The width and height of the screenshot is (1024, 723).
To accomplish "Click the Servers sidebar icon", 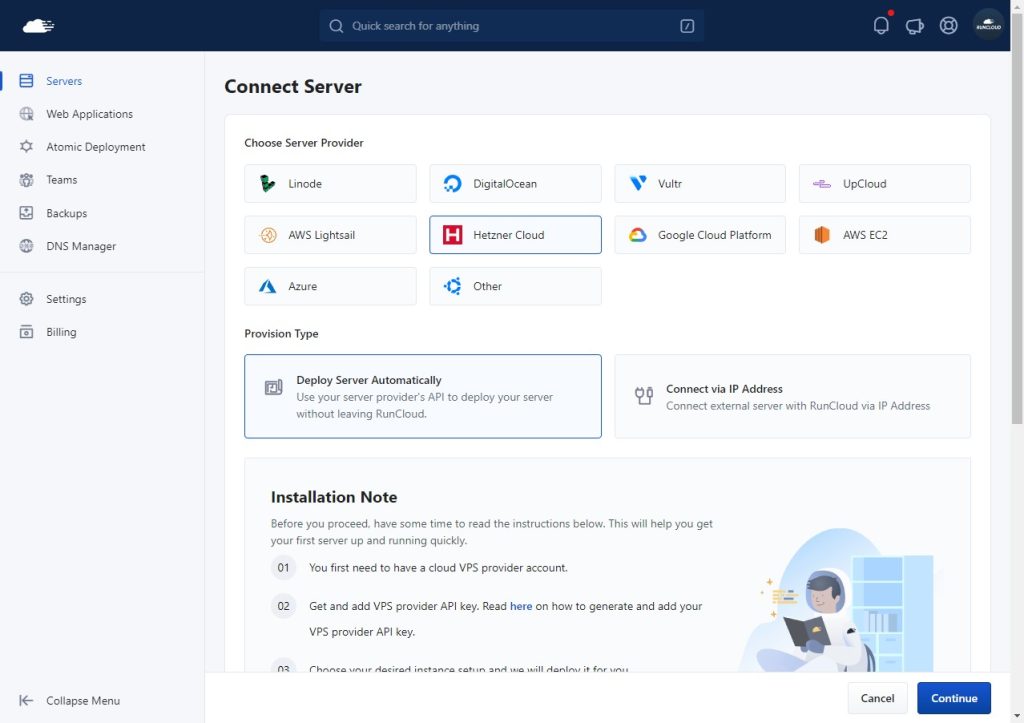I will 27,81.
